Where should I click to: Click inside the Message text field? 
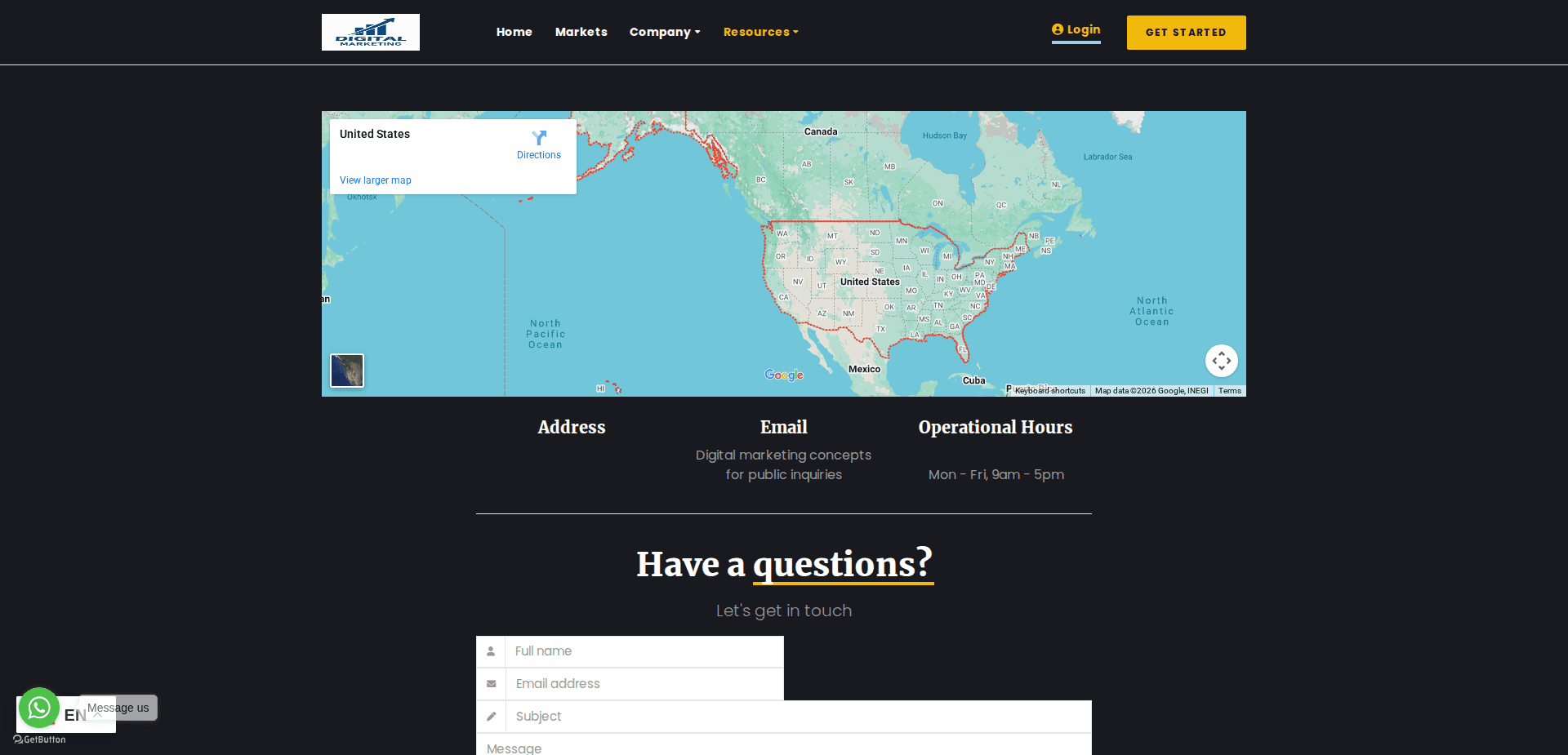click(x=783, y=747)
